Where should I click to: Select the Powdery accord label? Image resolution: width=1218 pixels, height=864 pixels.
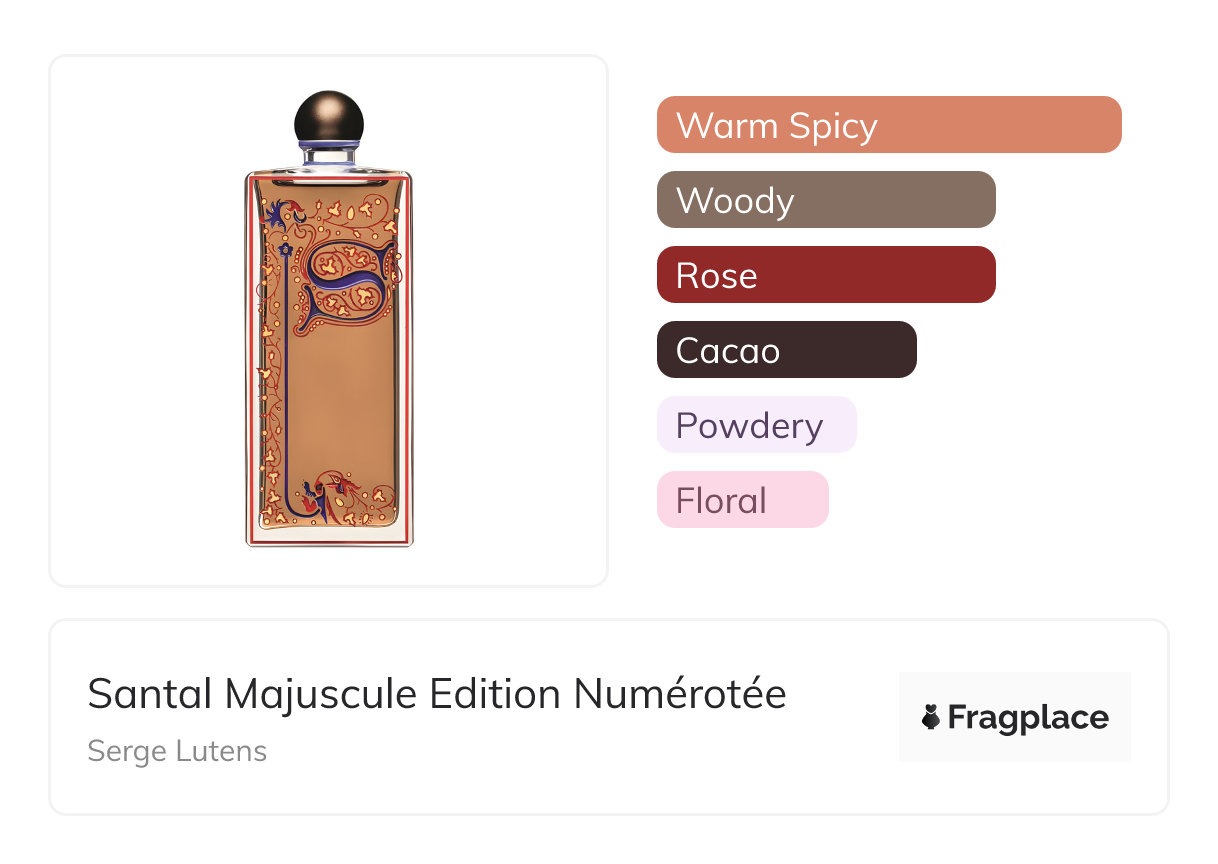click(x=756, y=425)
